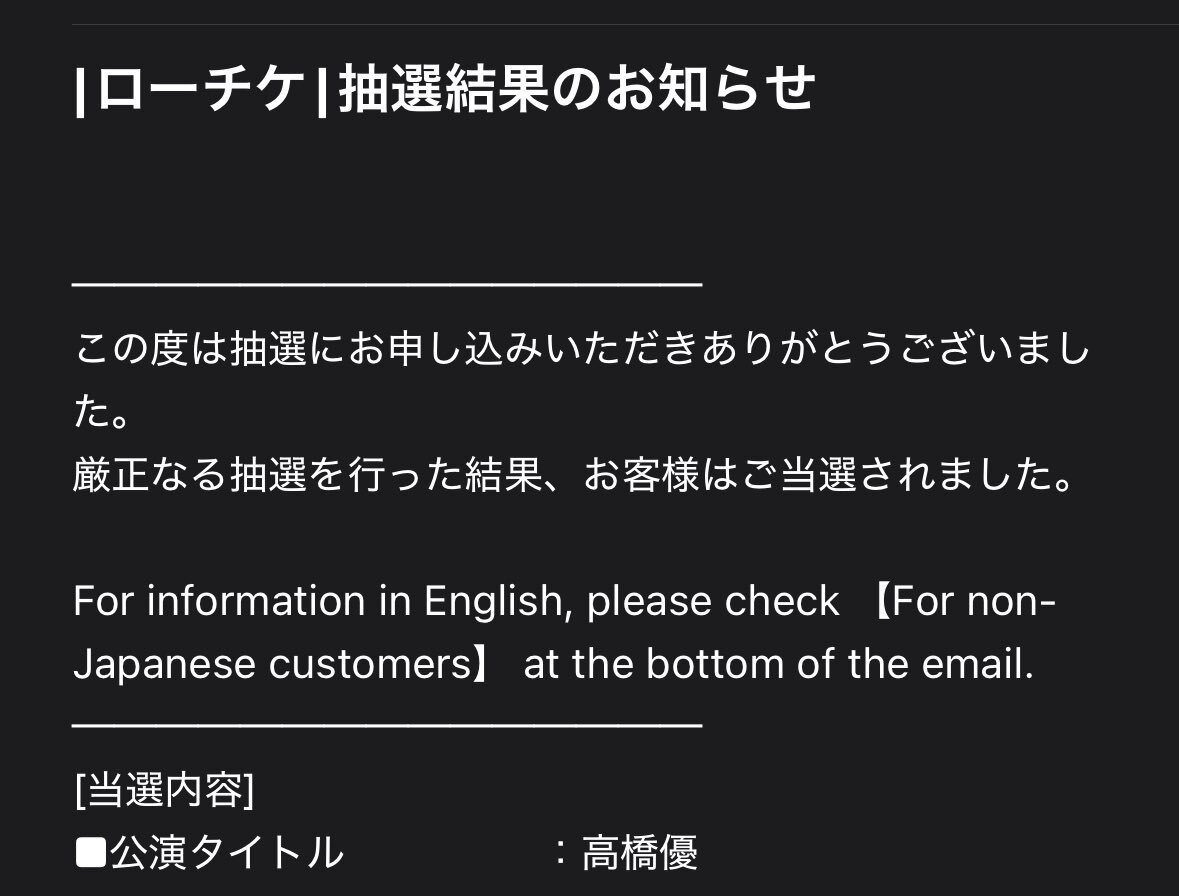Click the colon before 高橋優
This screenshot has width=1179, height=896.
pyautogui.click(x=560, y=853)
